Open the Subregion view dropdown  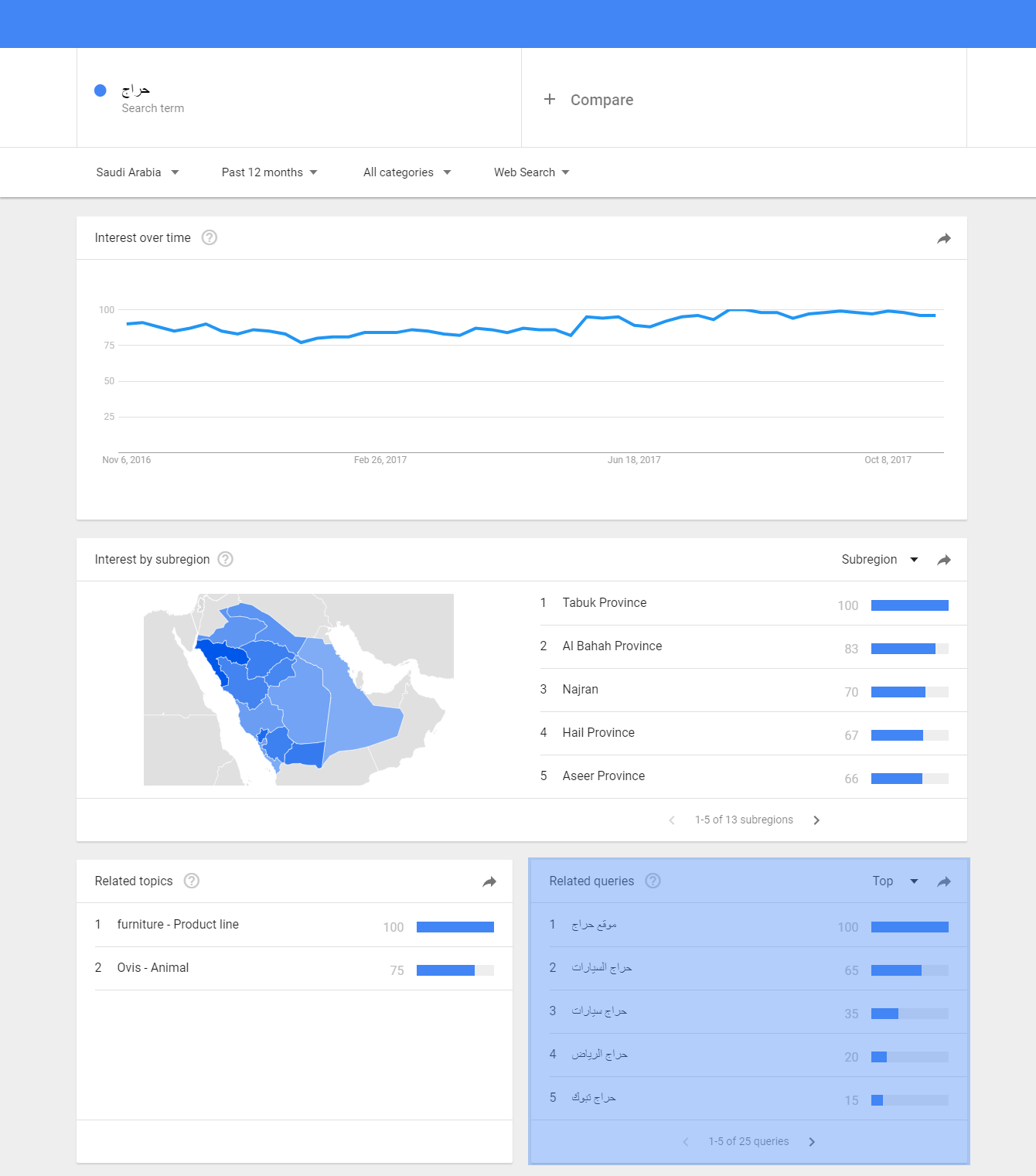(x=880, y=559)
